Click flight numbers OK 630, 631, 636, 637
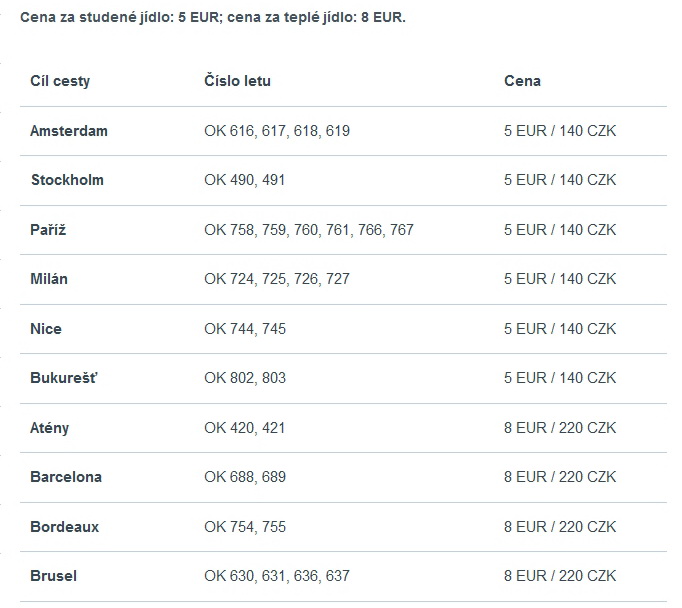The image size is (682, 608). click(x=277, y=576)
